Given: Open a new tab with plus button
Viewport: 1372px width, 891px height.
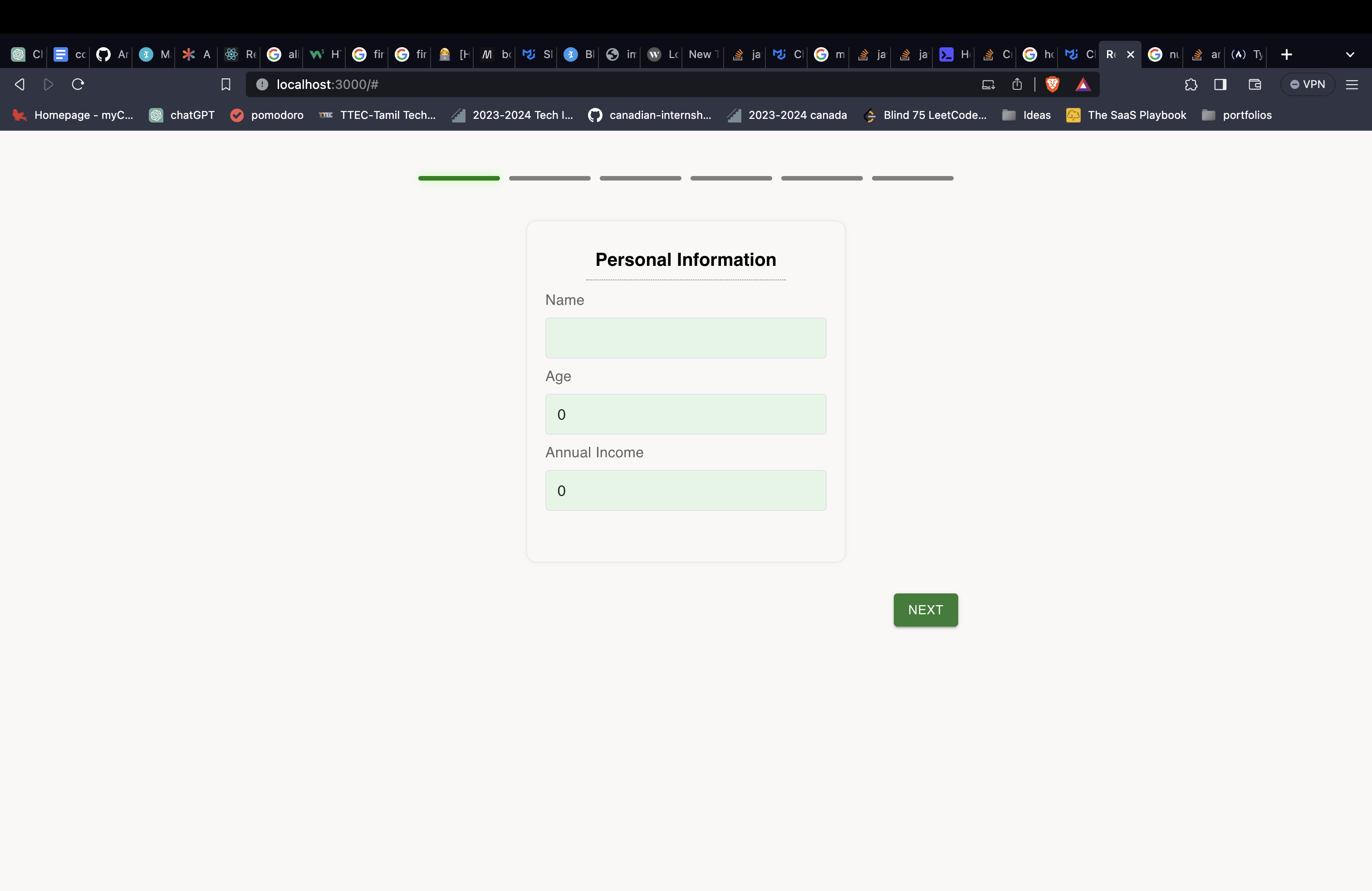Looking at the screenshot, I should [x=1286, y=55].
